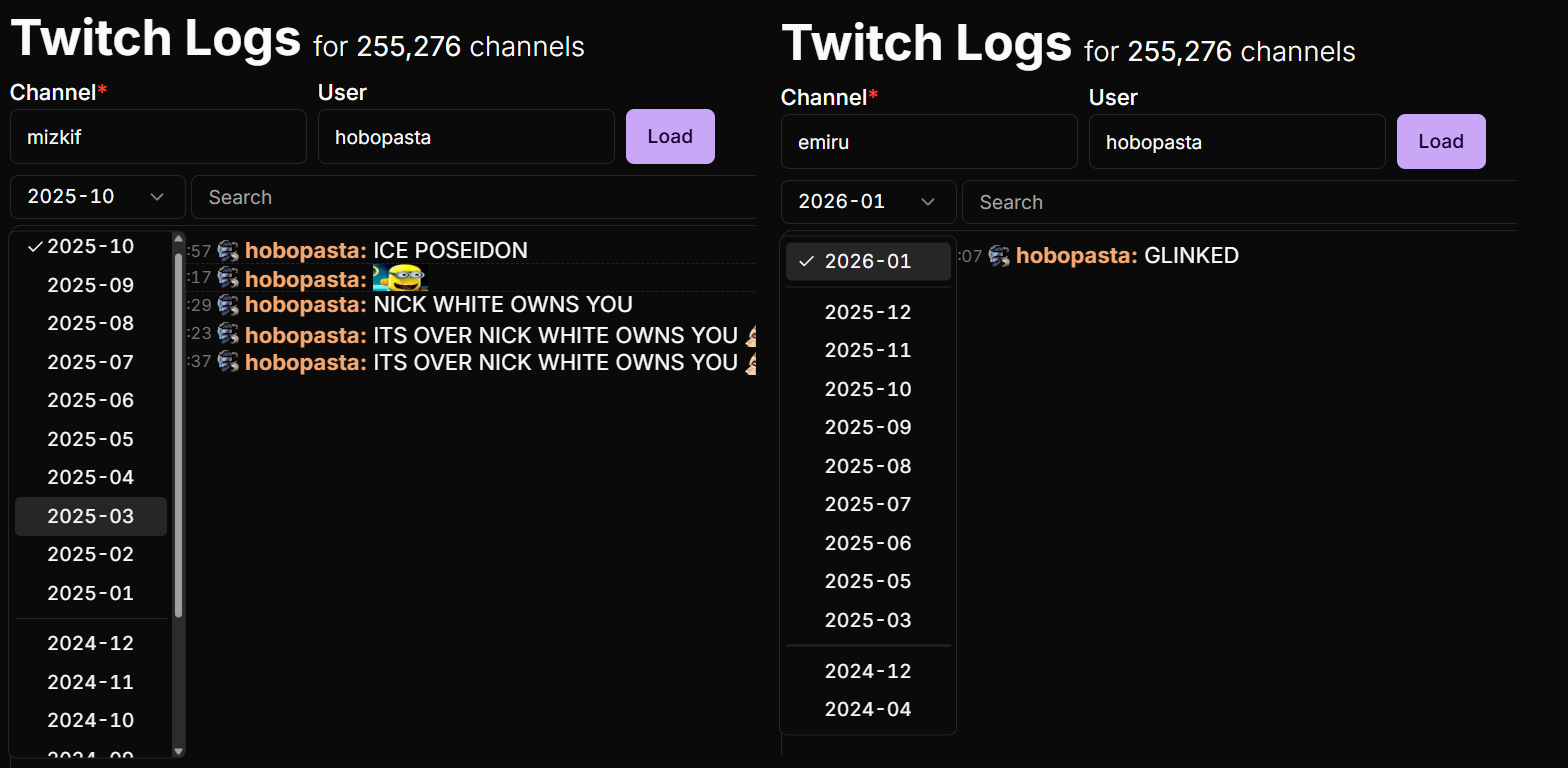Open hobopasta username on the minion emote message
The width and height of the screenshot is (1568, 768).
tap(306, 278)
